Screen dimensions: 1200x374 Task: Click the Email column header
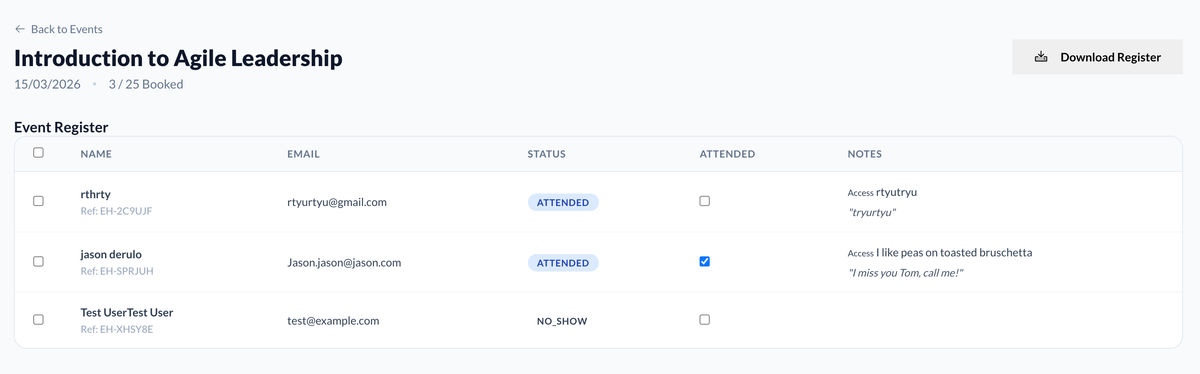[x=303, y=154]
